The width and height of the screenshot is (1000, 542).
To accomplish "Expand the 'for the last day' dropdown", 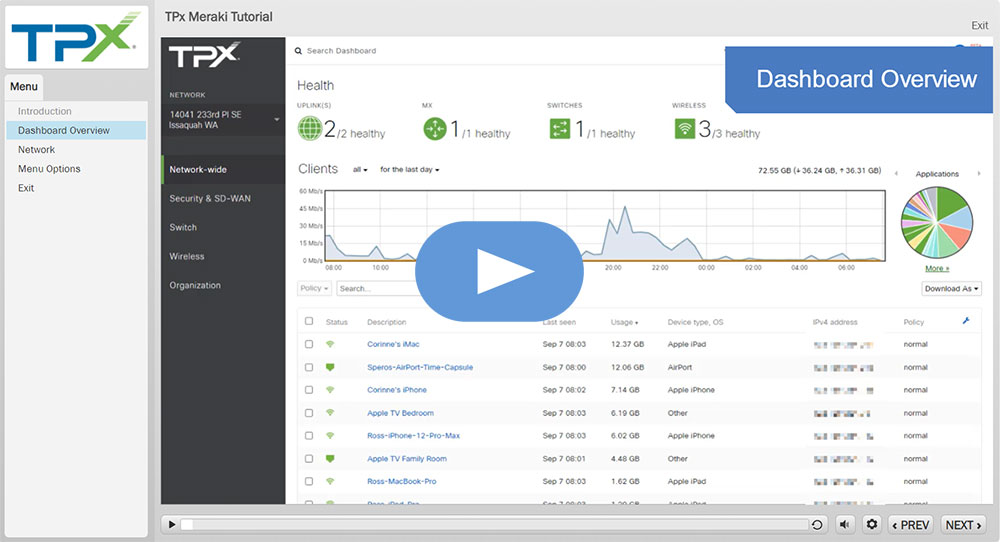I will pos(409,170).
